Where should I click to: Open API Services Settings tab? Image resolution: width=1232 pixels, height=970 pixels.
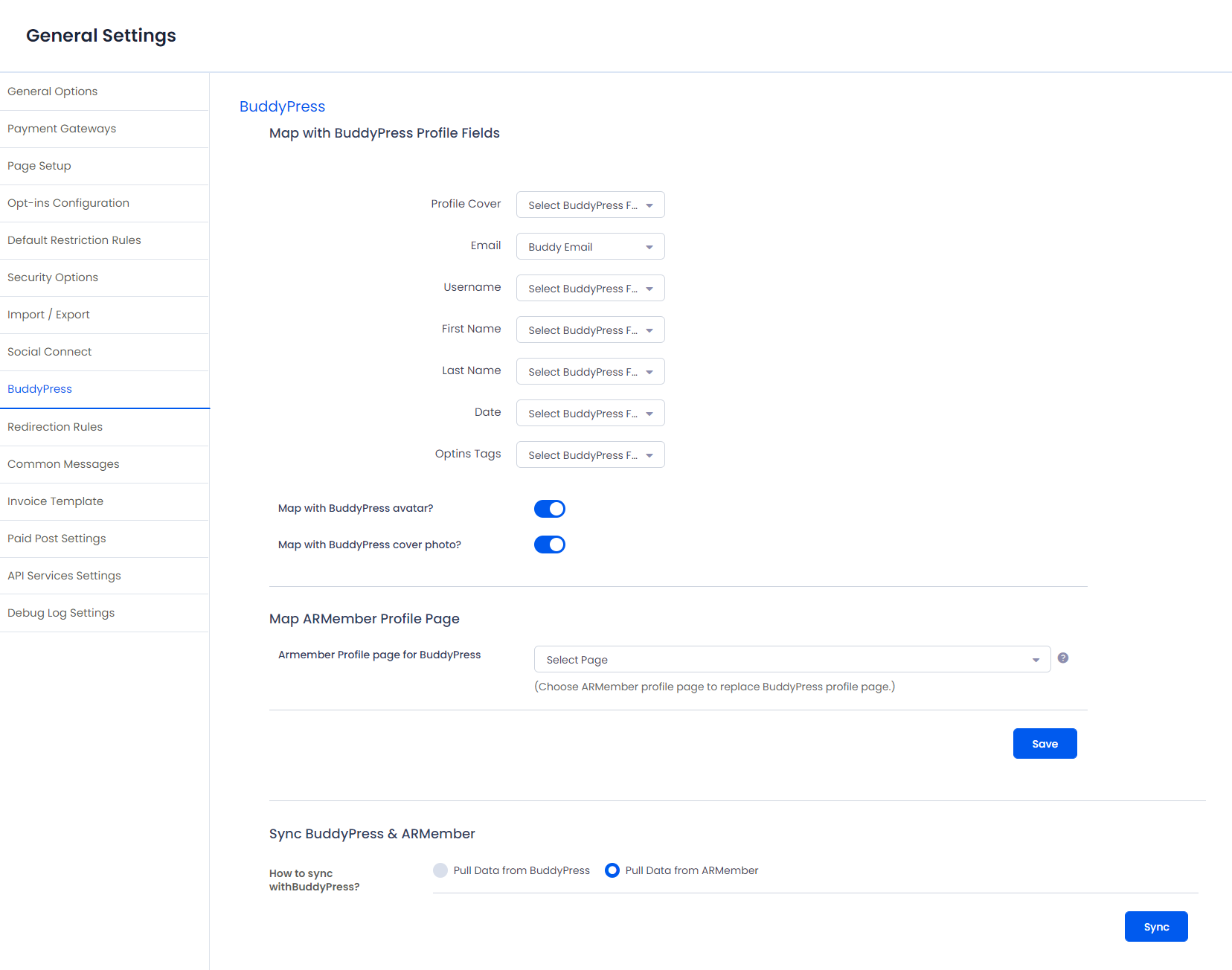tap(104, 576)
